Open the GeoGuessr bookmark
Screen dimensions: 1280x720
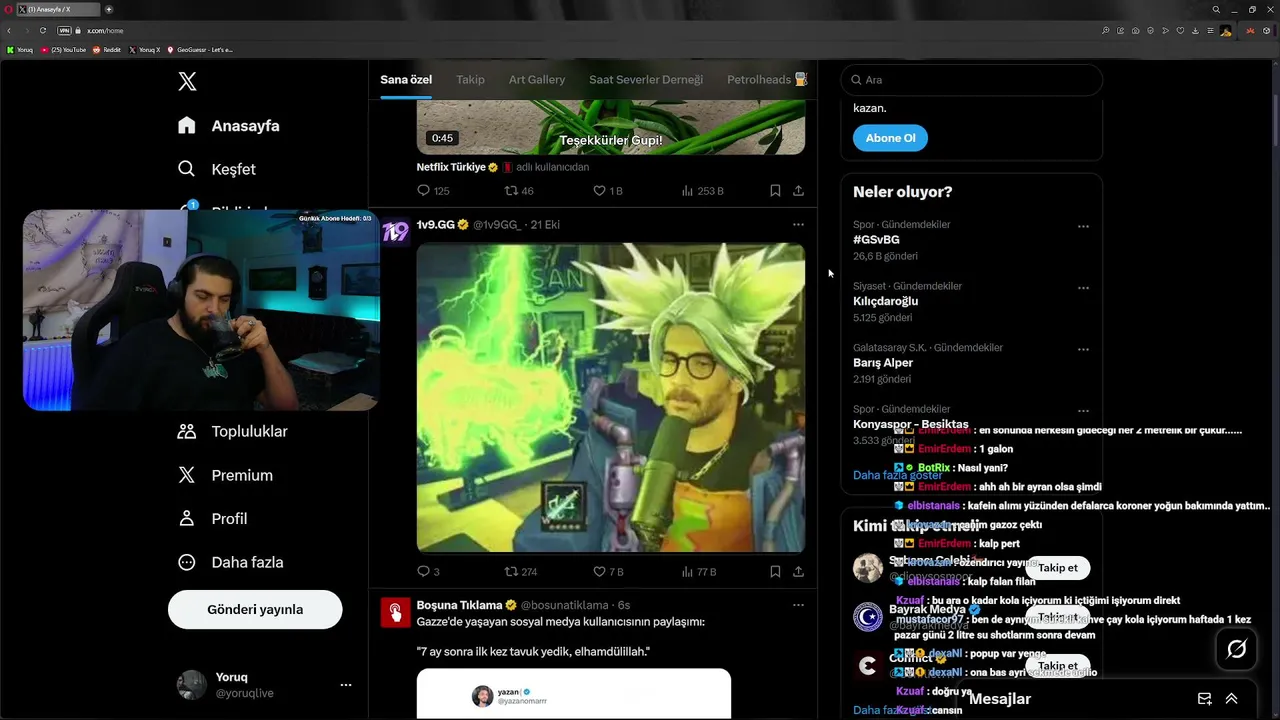(200, 49)
